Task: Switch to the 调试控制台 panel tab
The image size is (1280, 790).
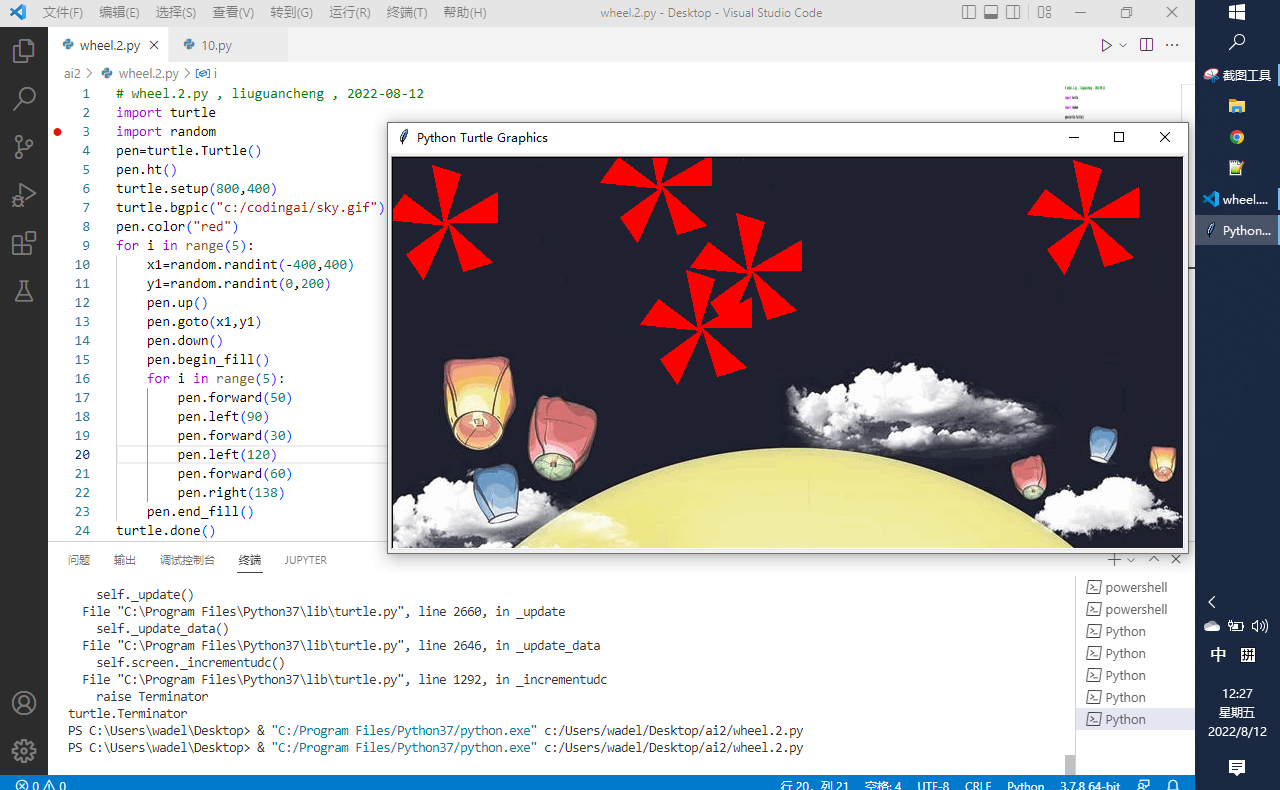Action: [x=187, y=560]
